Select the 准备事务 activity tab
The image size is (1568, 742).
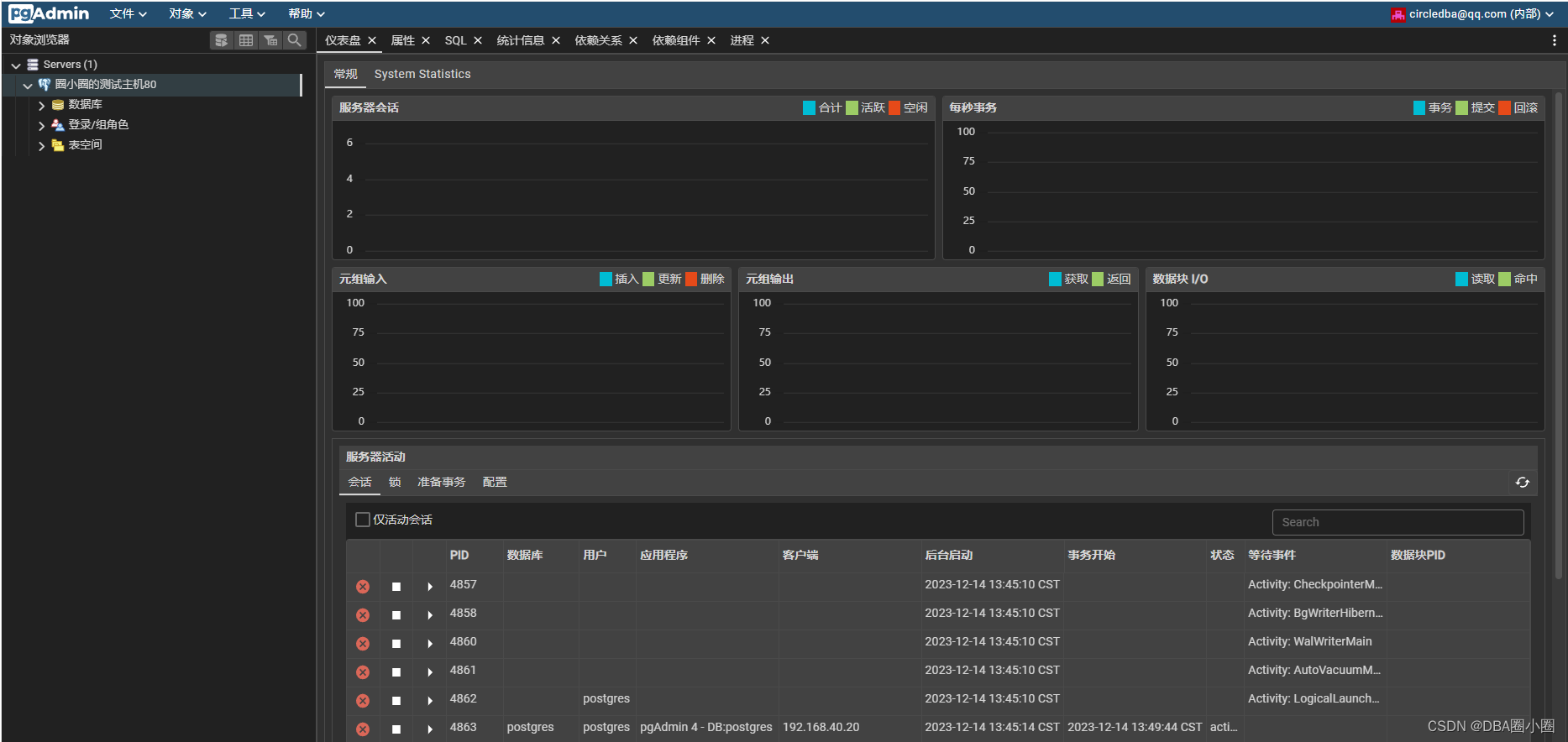tap(441, 482)
